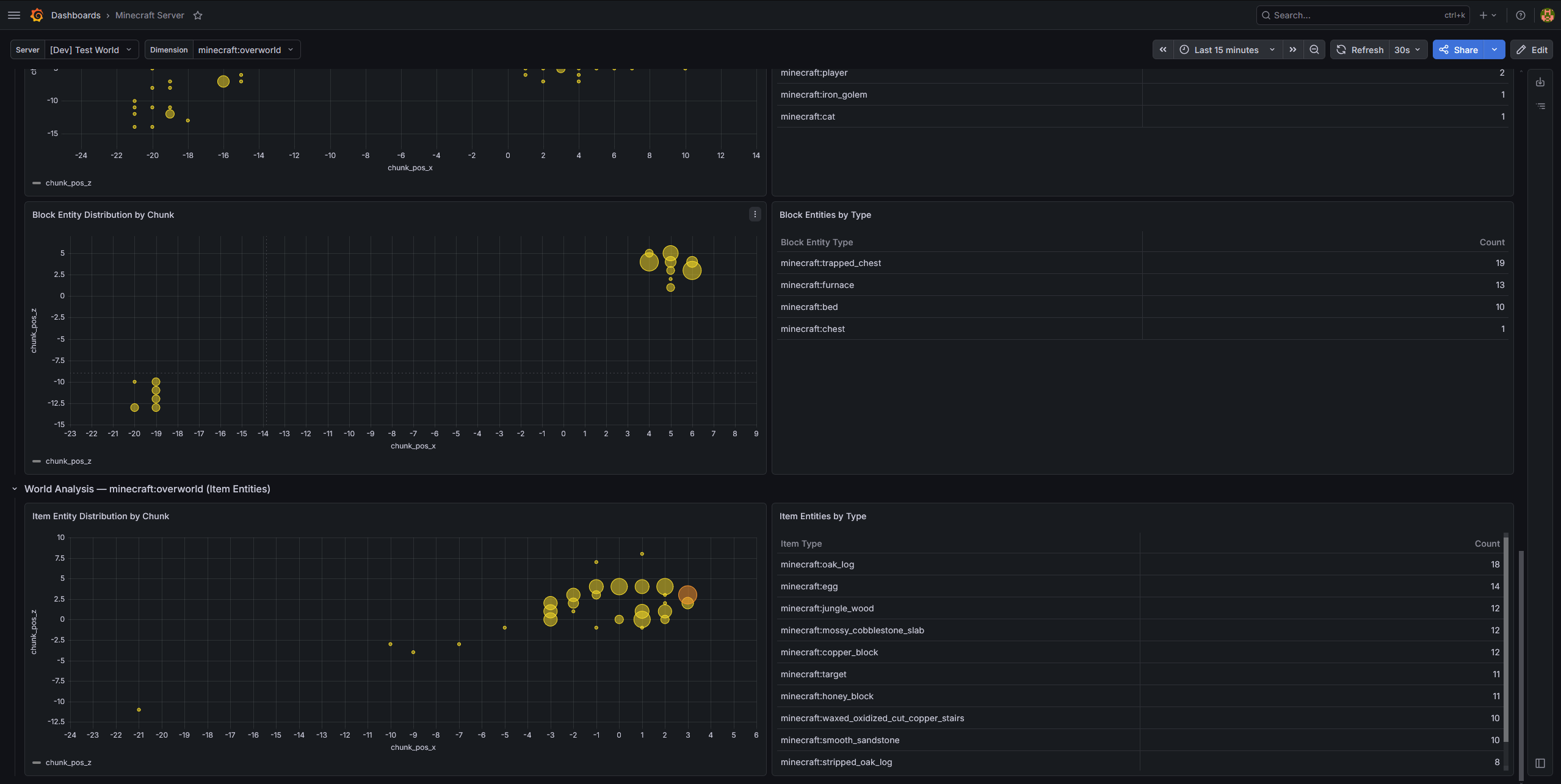Select the minecraft:smooth_sandstone row
The image size is (1561, 784).
click(1139, 740)
